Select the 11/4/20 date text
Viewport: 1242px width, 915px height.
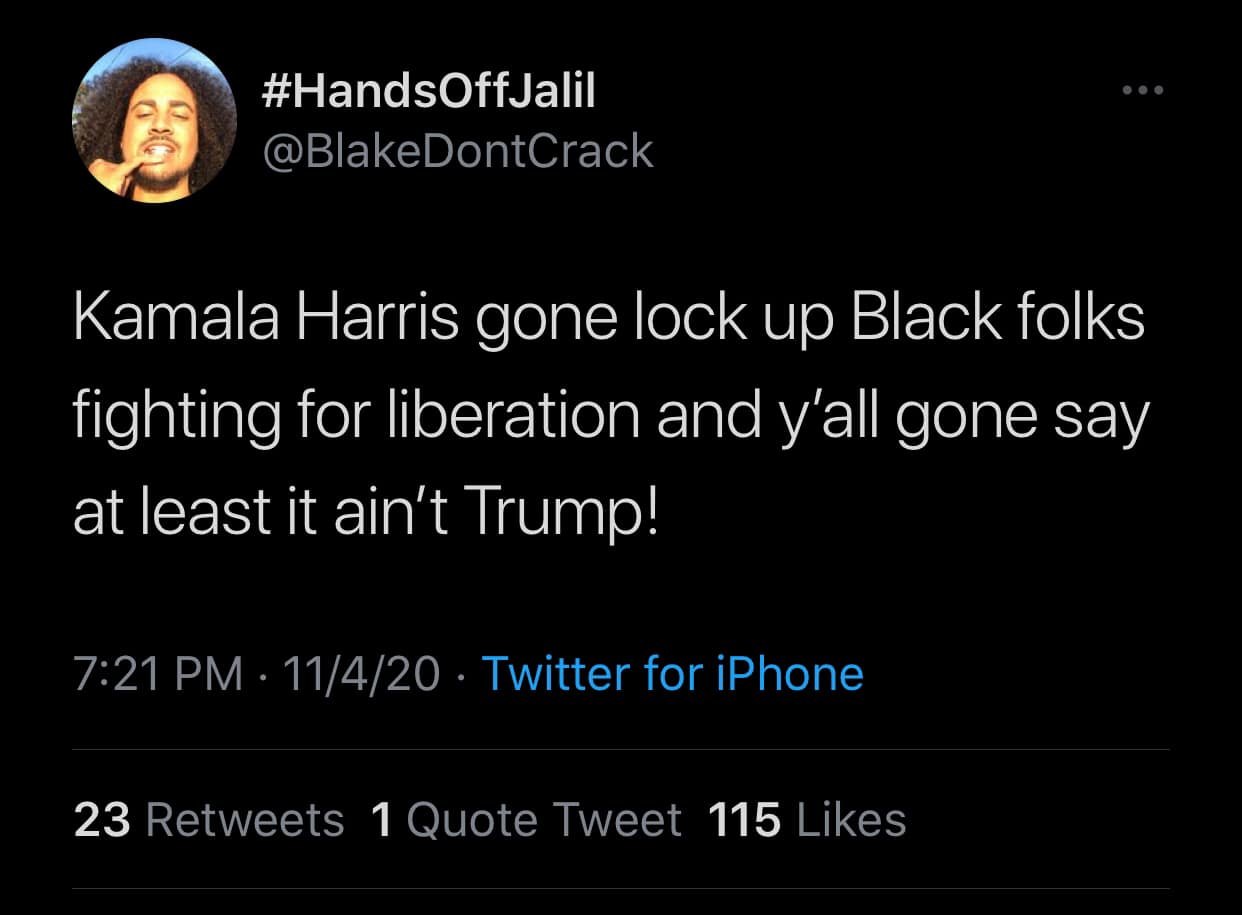coord(361,673)
